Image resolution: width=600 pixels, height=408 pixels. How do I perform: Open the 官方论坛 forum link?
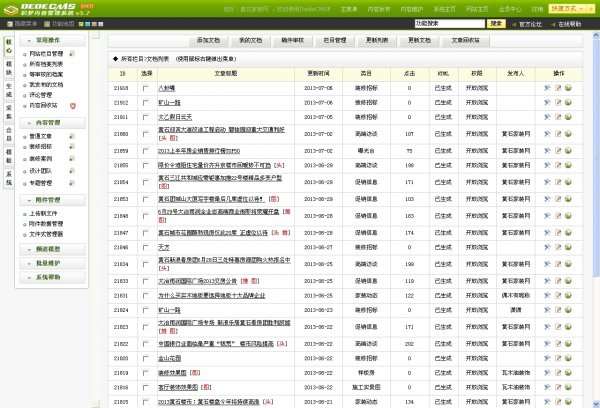click(530, 24)
